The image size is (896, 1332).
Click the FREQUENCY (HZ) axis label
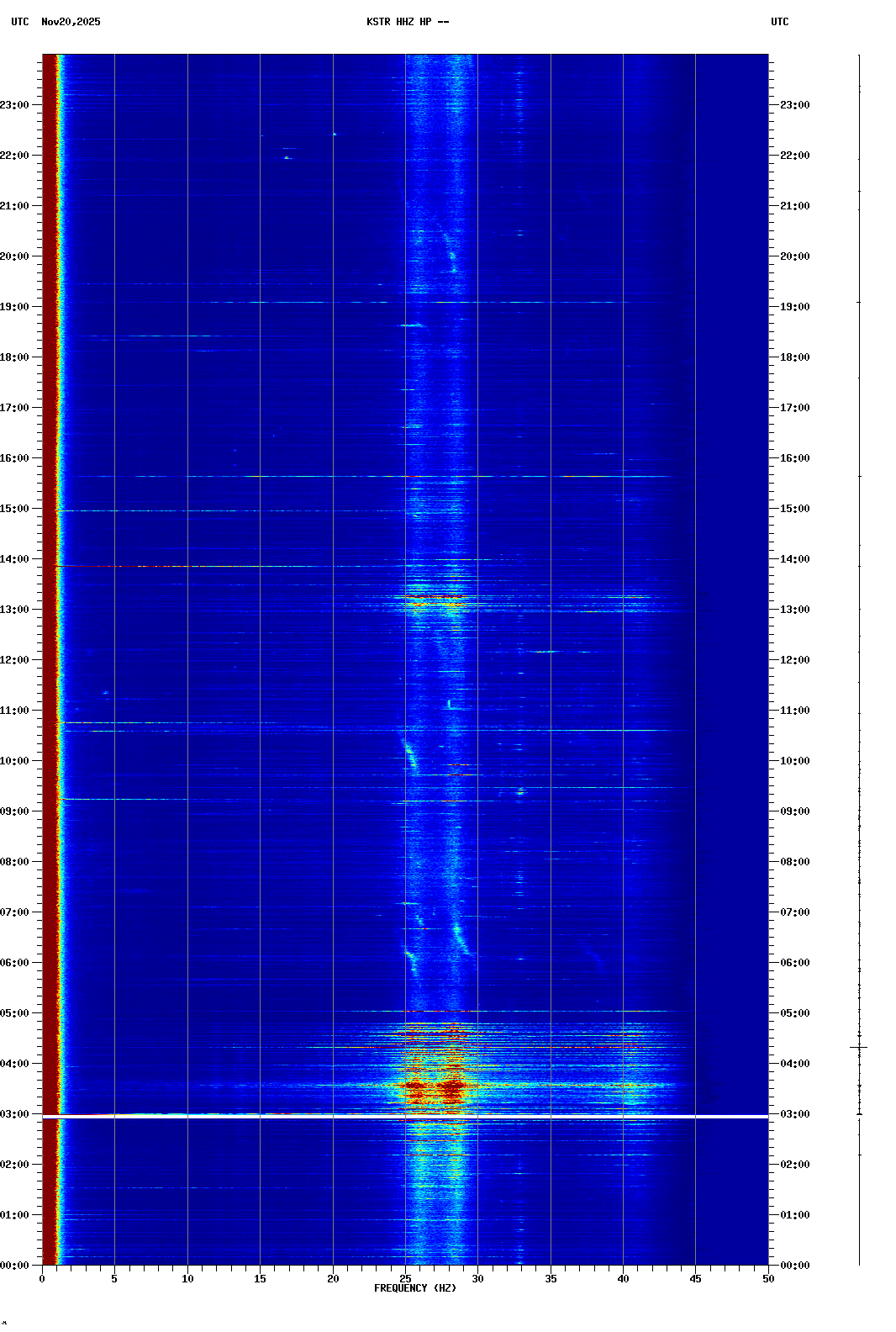click(x=415, y=1288)
